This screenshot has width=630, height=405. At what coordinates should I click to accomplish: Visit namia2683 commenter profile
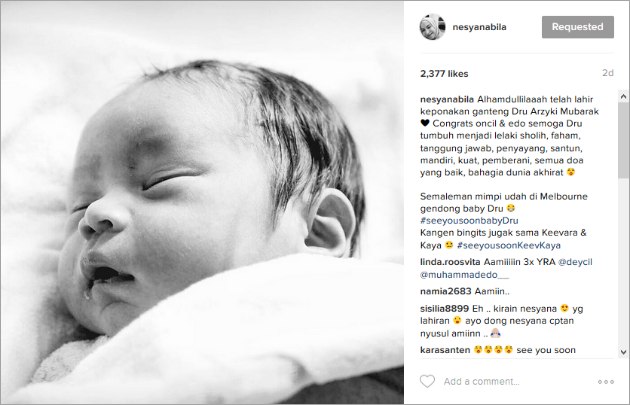[446, 291]
